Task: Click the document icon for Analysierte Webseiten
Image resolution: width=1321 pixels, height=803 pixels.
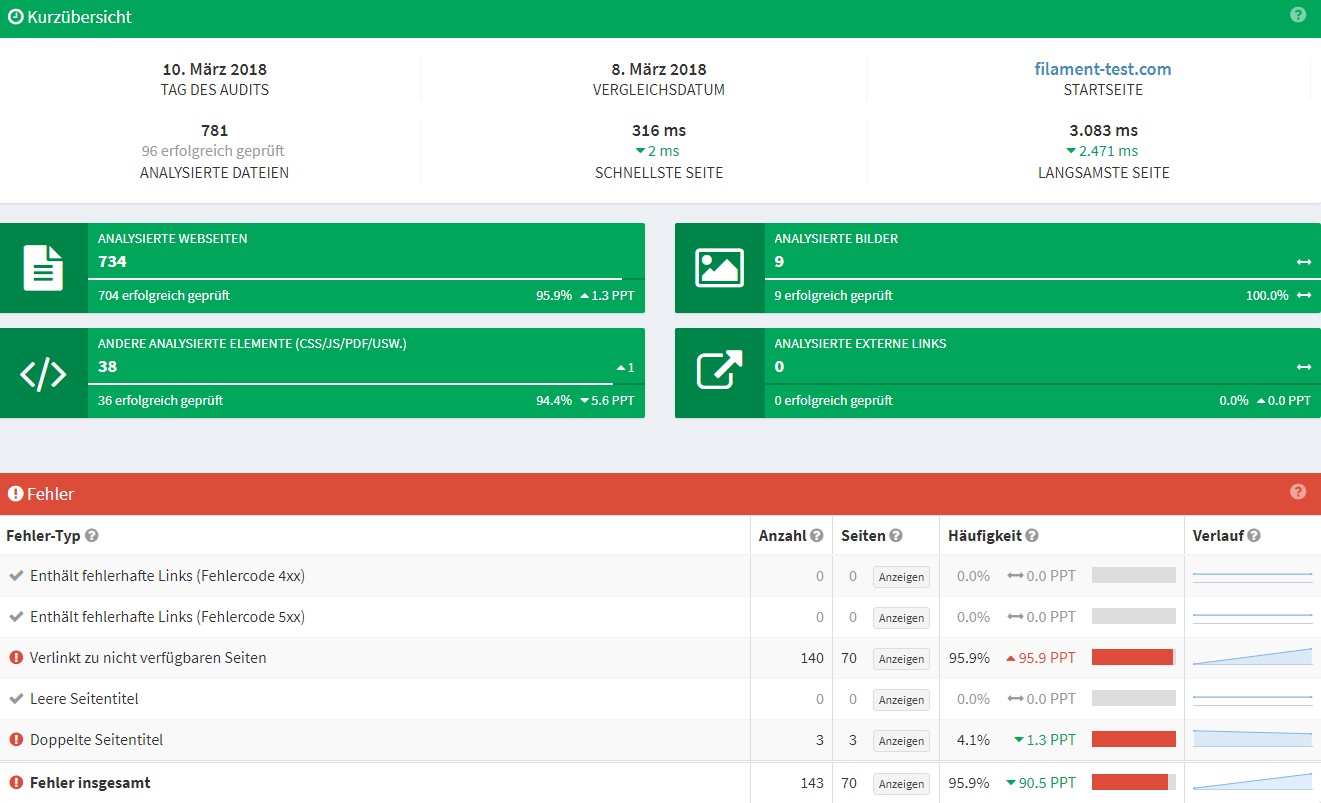Action: (43, 268)
